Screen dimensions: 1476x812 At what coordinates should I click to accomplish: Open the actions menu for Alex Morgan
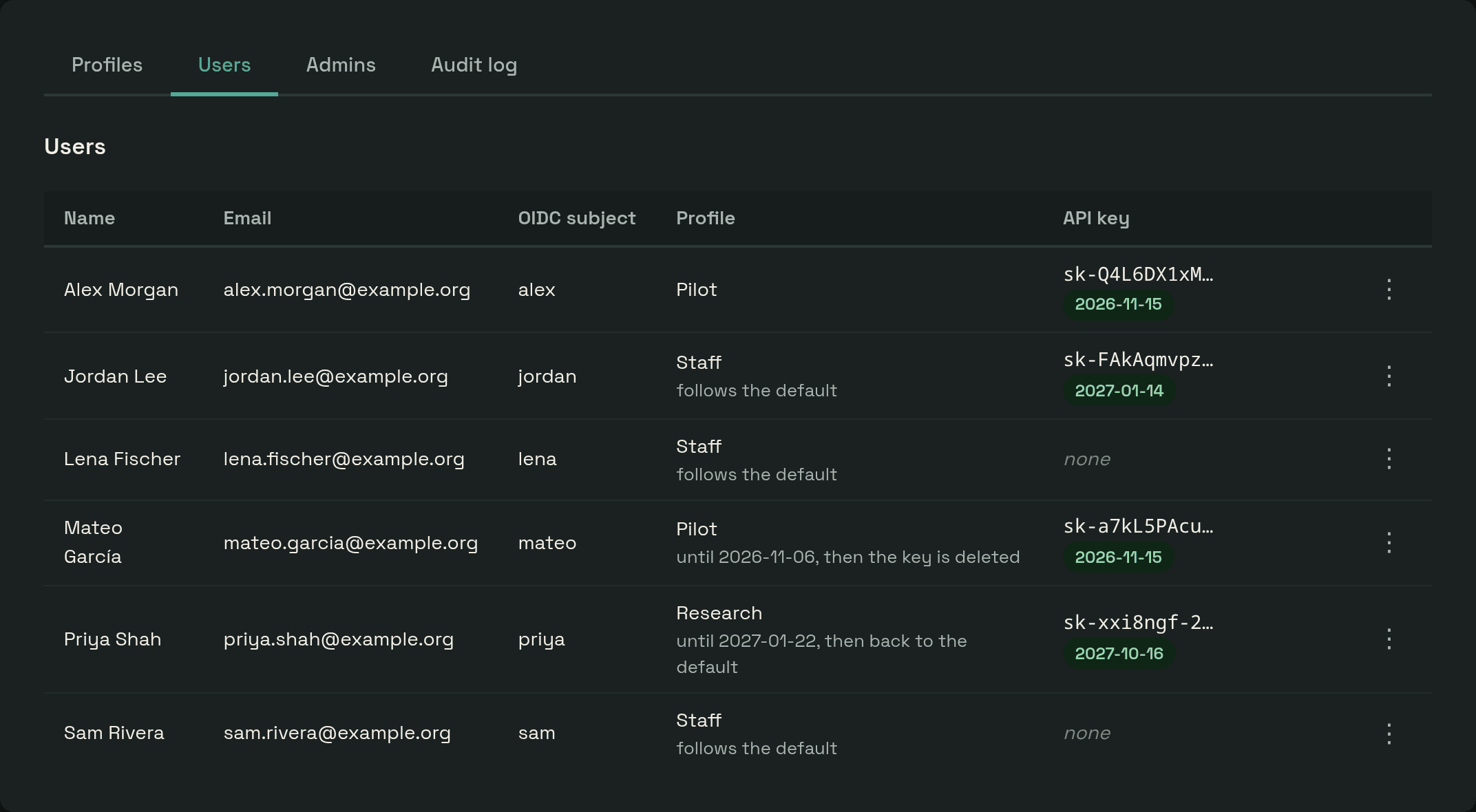point(1389,290)
